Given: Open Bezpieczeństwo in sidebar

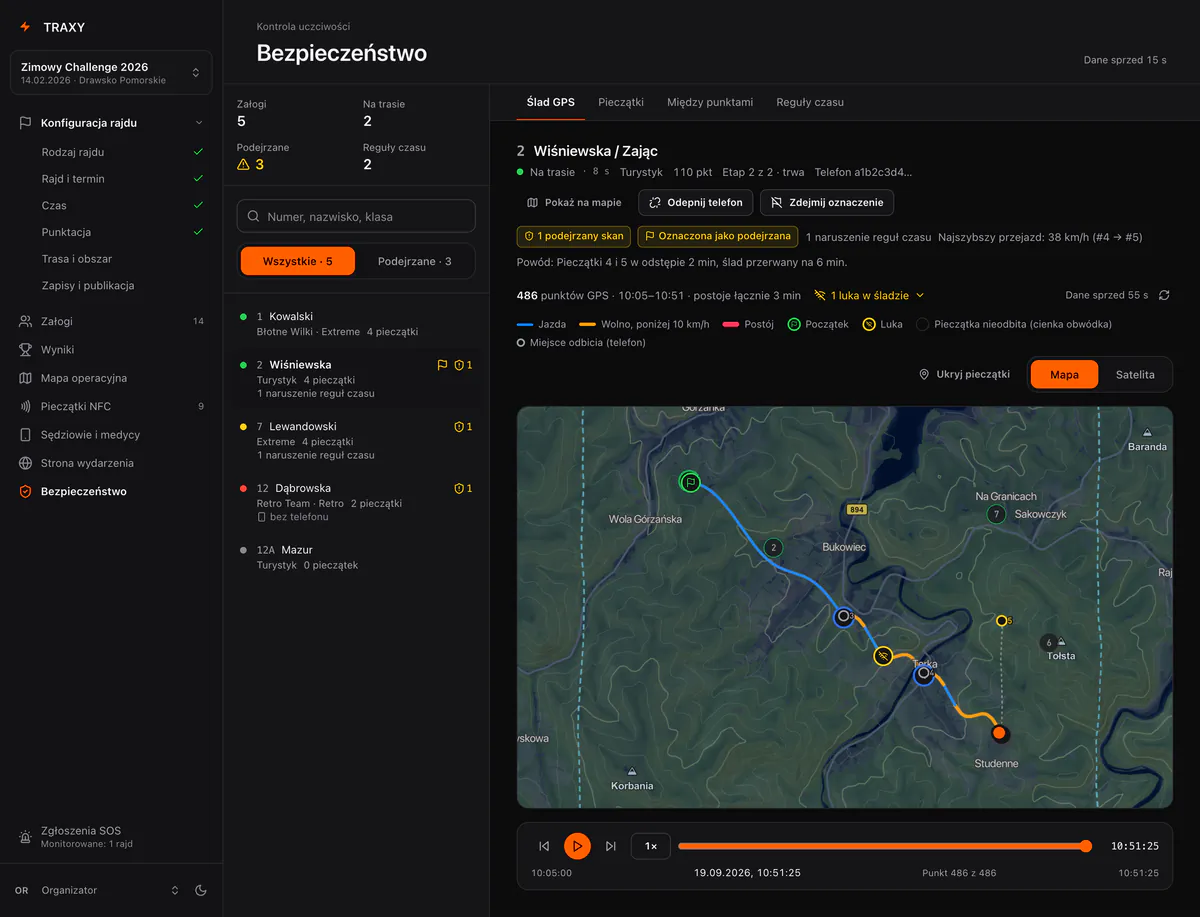Looking at the screenshot, I should [111, 491].
